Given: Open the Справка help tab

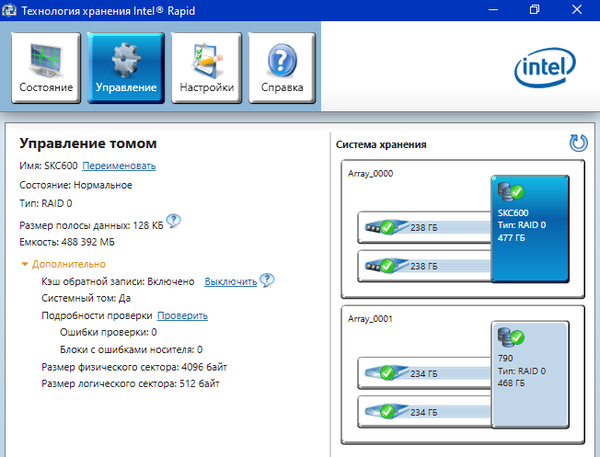Looking at the screenshot, I should tap(282, 68).
